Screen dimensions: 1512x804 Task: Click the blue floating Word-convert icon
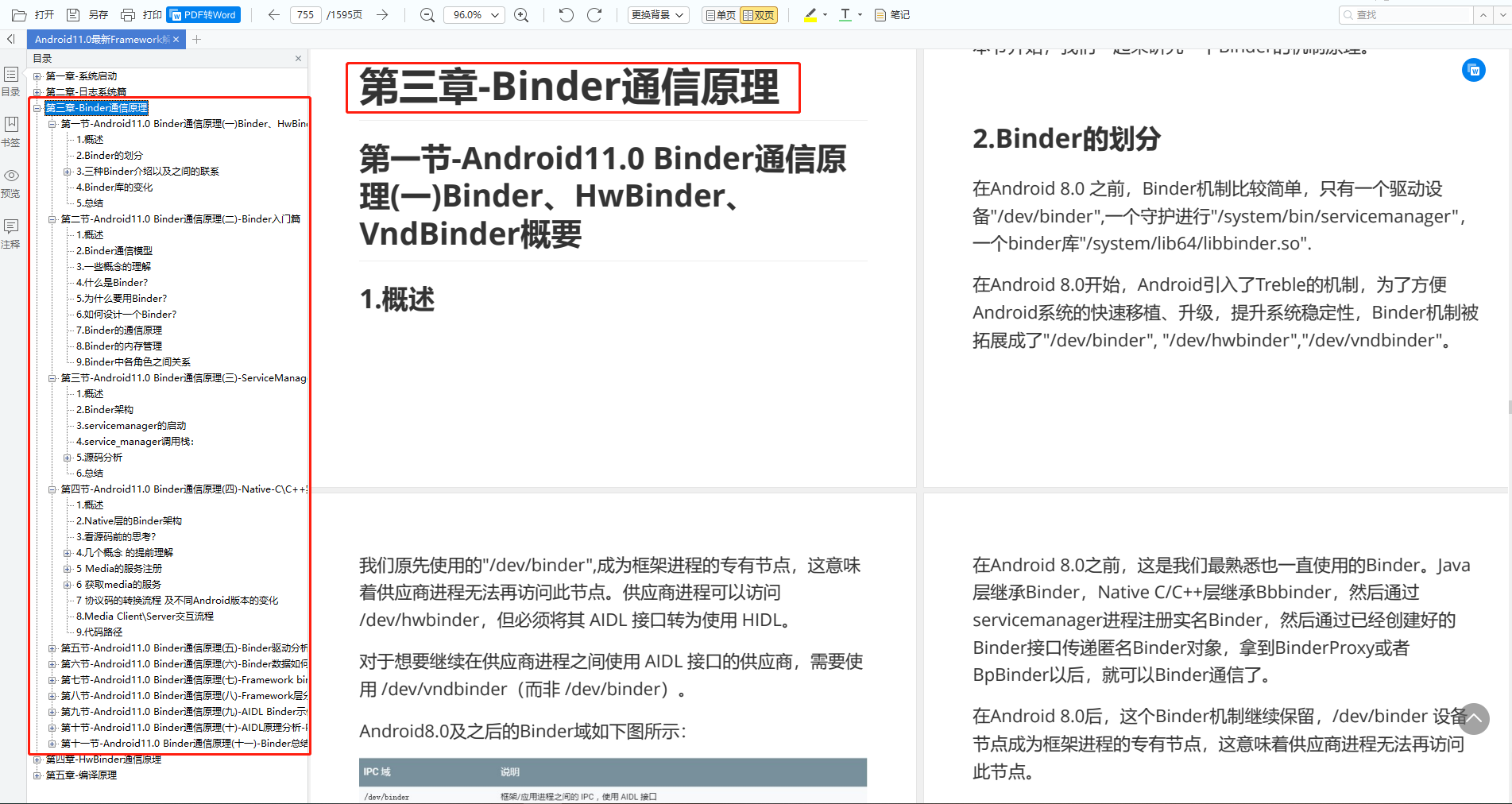click(1474, 70)
